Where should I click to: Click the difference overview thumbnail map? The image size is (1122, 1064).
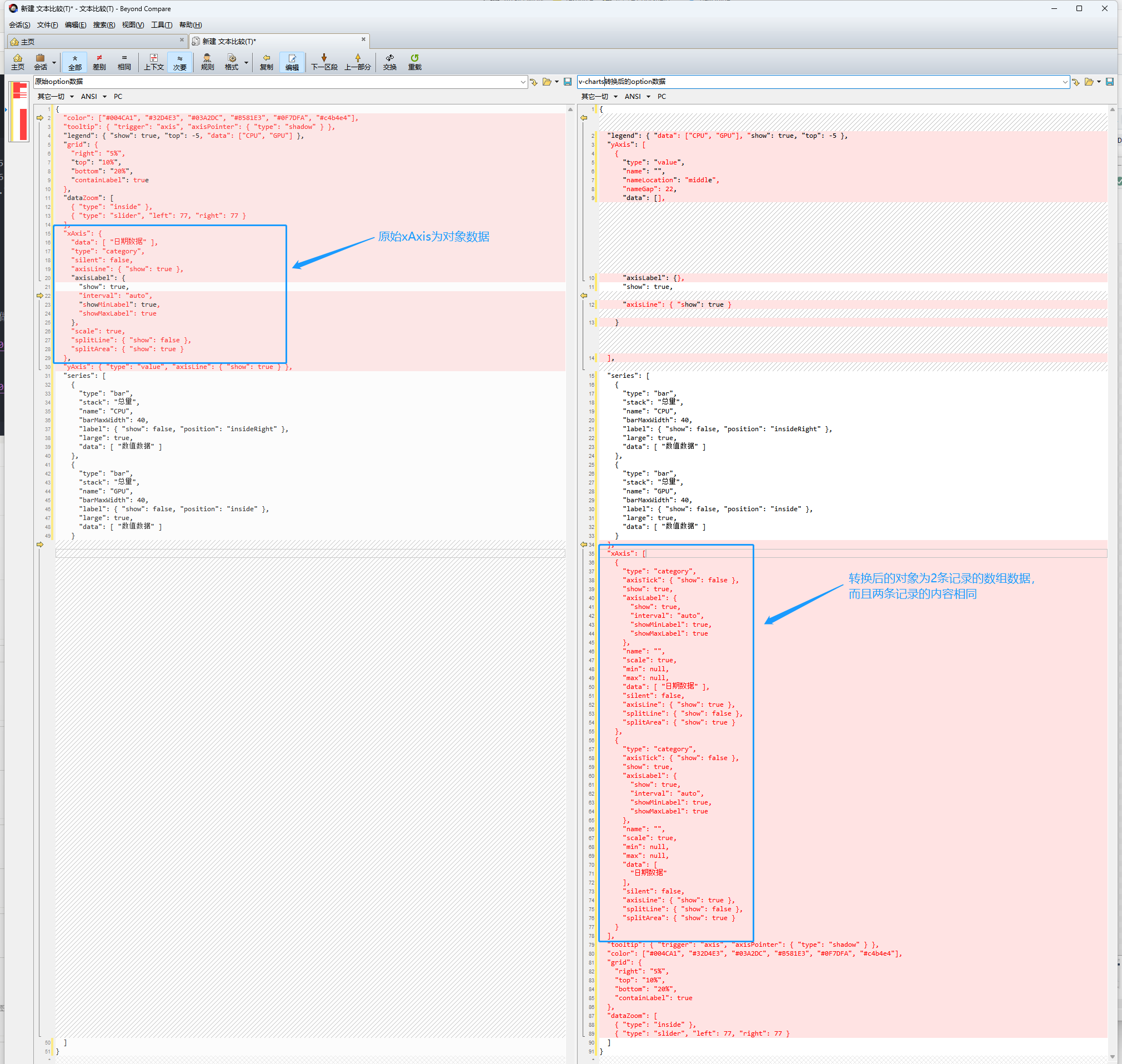(19, 111)
